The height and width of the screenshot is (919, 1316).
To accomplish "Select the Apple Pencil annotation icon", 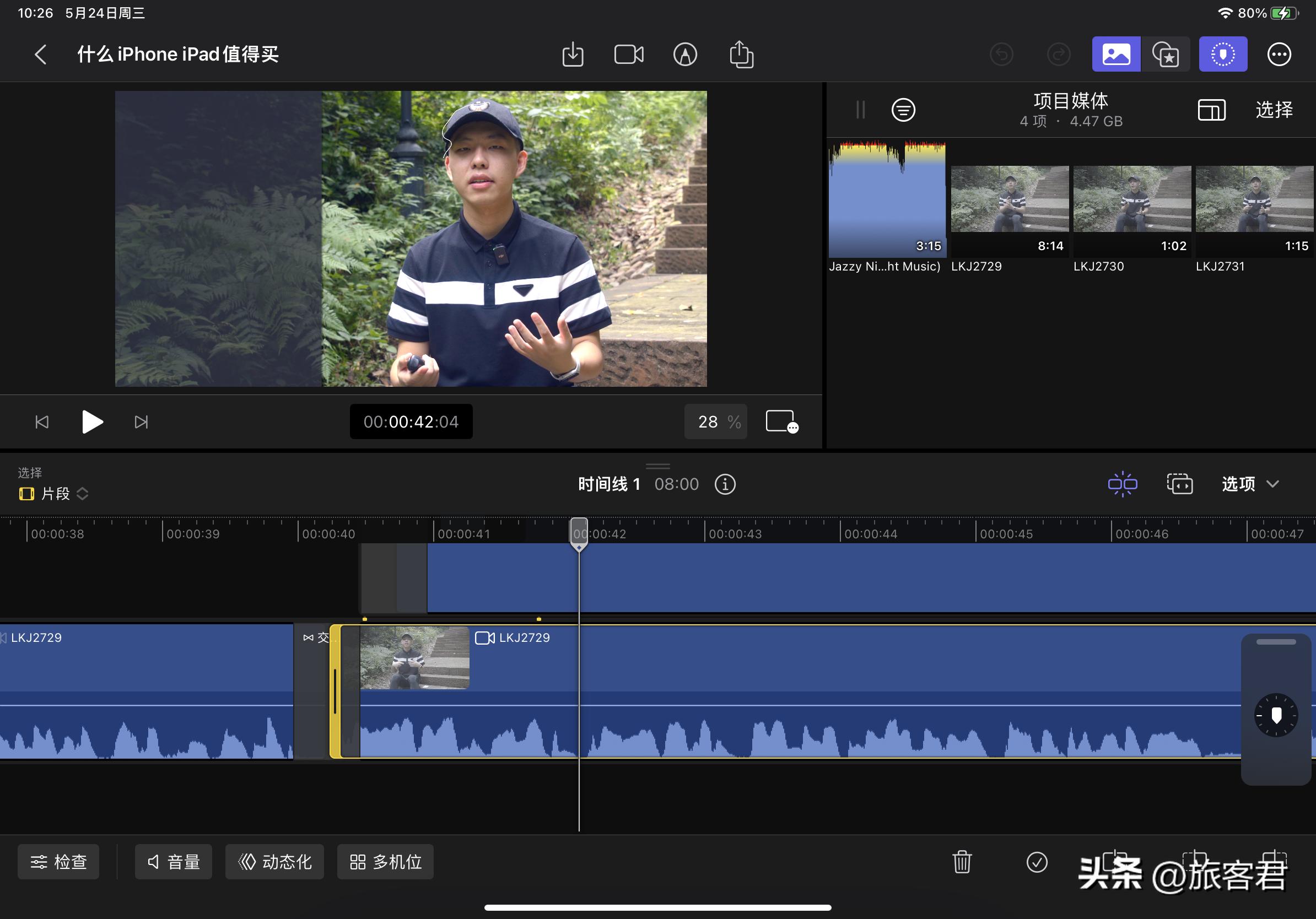I will click(x=686, y=55).
